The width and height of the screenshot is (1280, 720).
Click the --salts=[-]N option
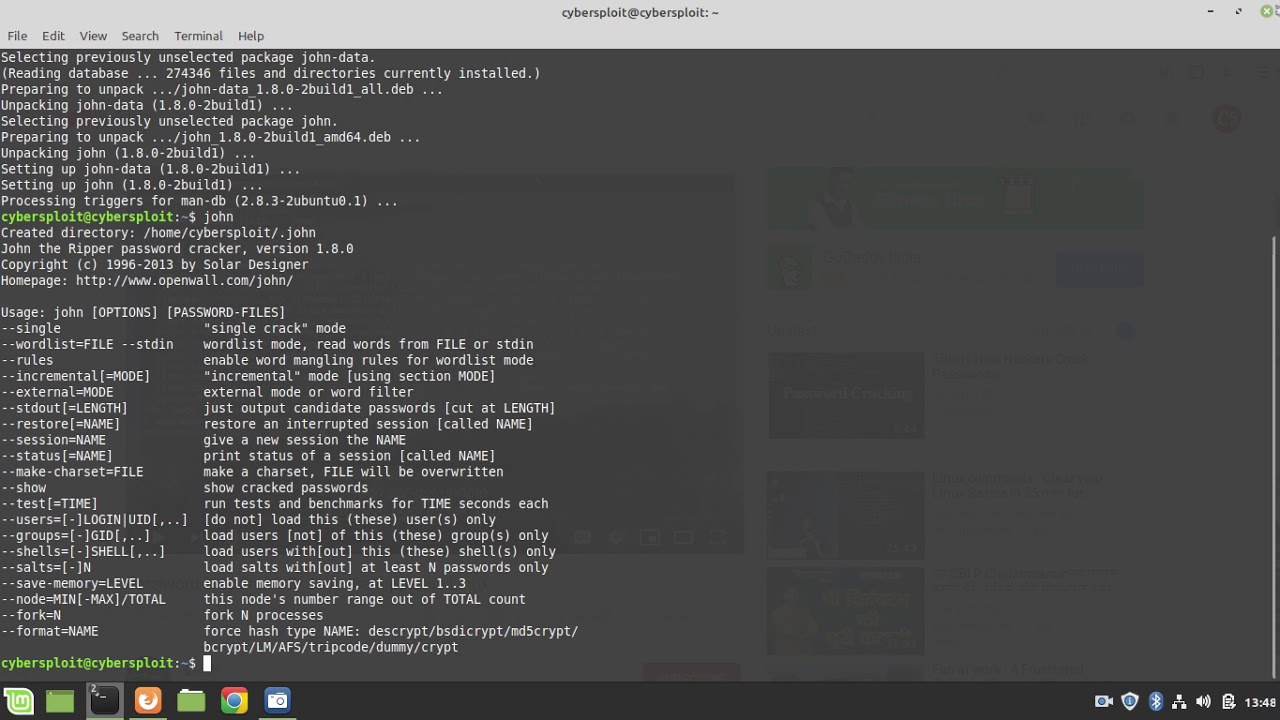pyautogui.click(x=45, y=569)
